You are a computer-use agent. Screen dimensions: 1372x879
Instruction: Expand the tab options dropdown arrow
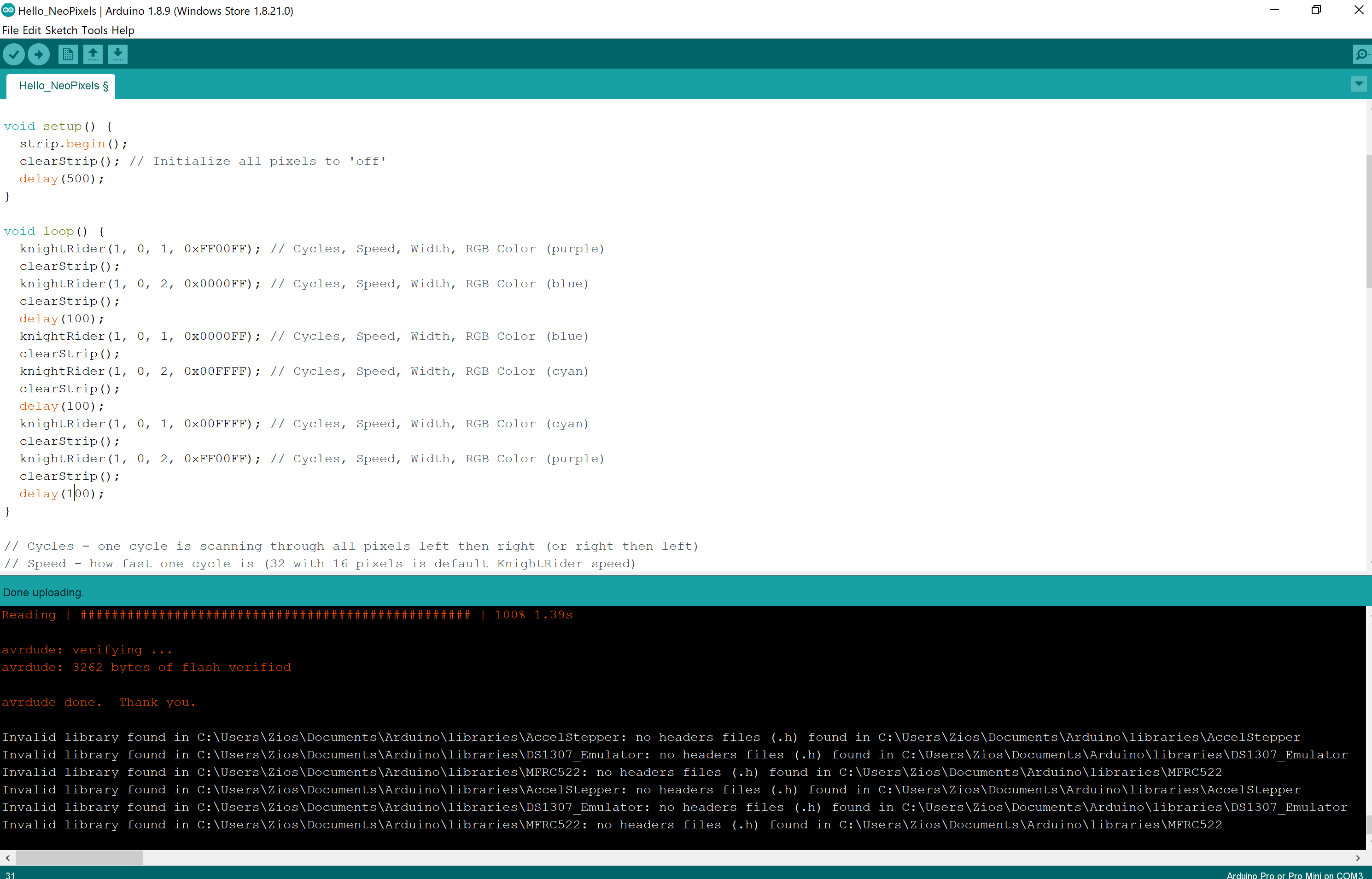coord(1359,84)
